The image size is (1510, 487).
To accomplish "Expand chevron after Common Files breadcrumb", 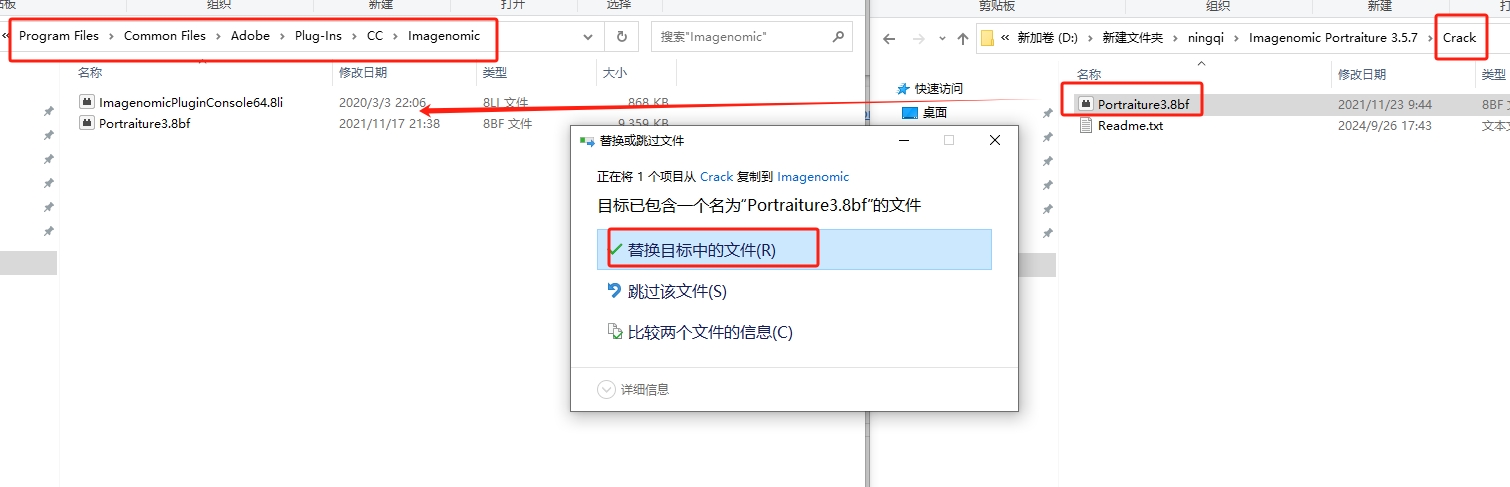I will click(x=219, y=36).
